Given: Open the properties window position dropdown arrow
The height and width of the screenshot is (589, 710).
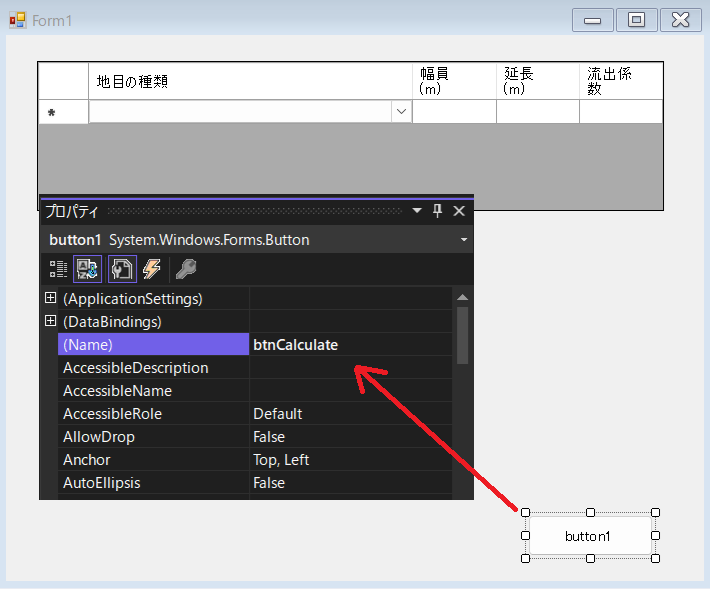Looking at the screenshot, I should (417, 211).
